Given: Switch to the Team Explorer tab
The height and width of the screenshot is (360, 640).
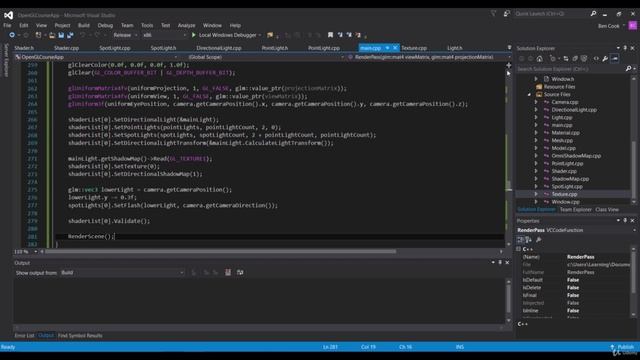Looking at the screenshot, I should (576, 209).
